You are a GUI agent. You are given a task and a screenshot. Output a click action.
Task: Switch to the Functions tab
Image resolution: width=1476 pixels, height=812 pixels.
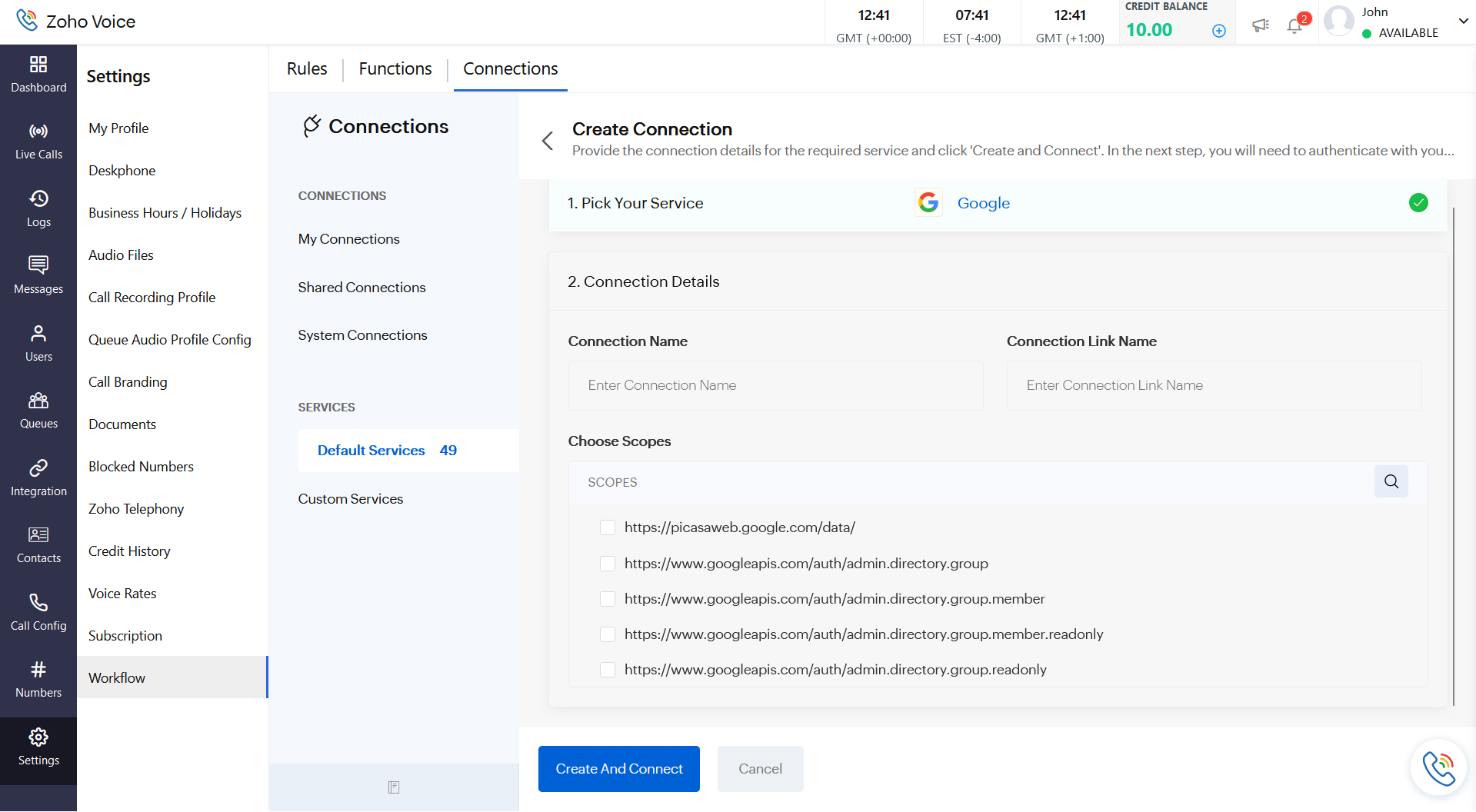pyautogui.click(x=395, y=69)
